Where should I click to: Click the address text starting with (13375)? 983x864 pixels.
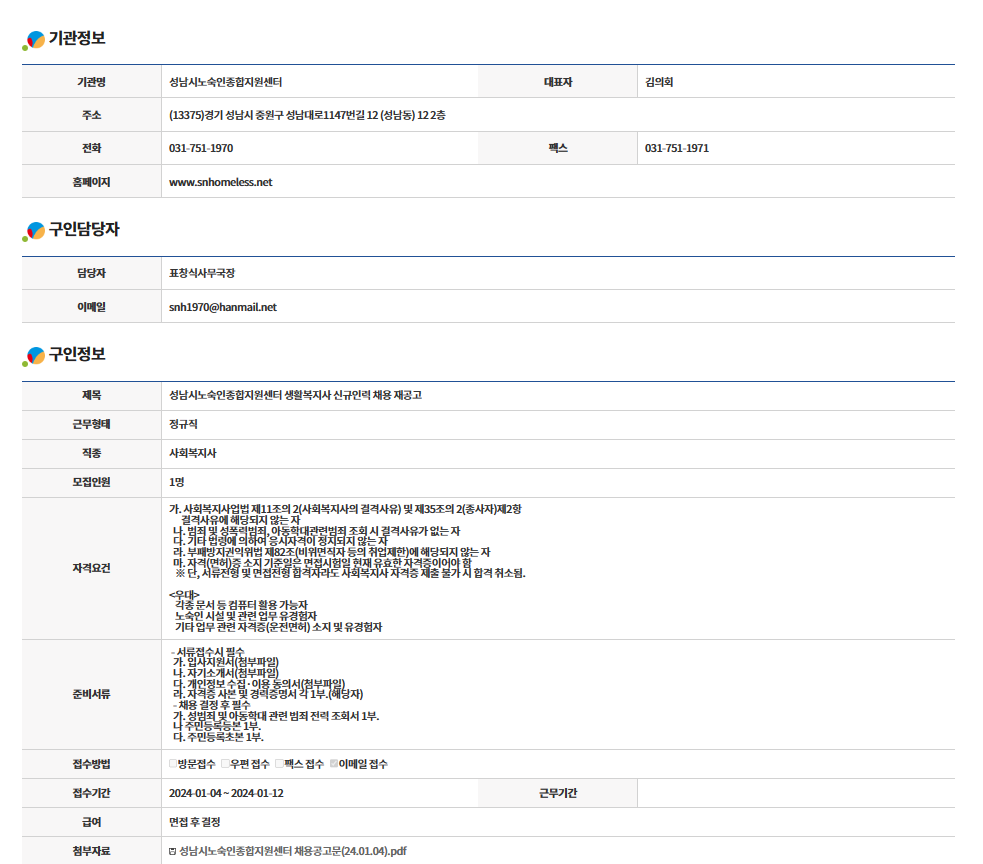coord(307,115)
